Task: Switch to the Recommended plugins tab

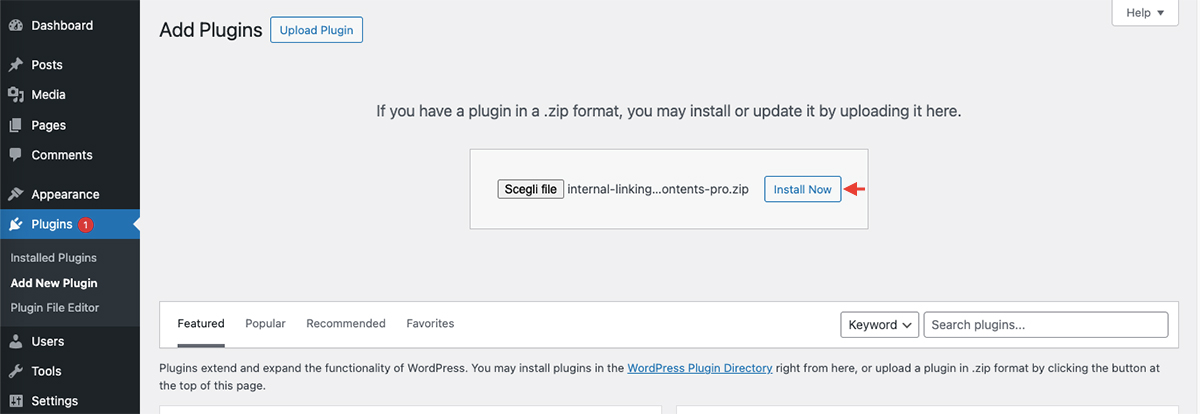Action: [346, 323]
